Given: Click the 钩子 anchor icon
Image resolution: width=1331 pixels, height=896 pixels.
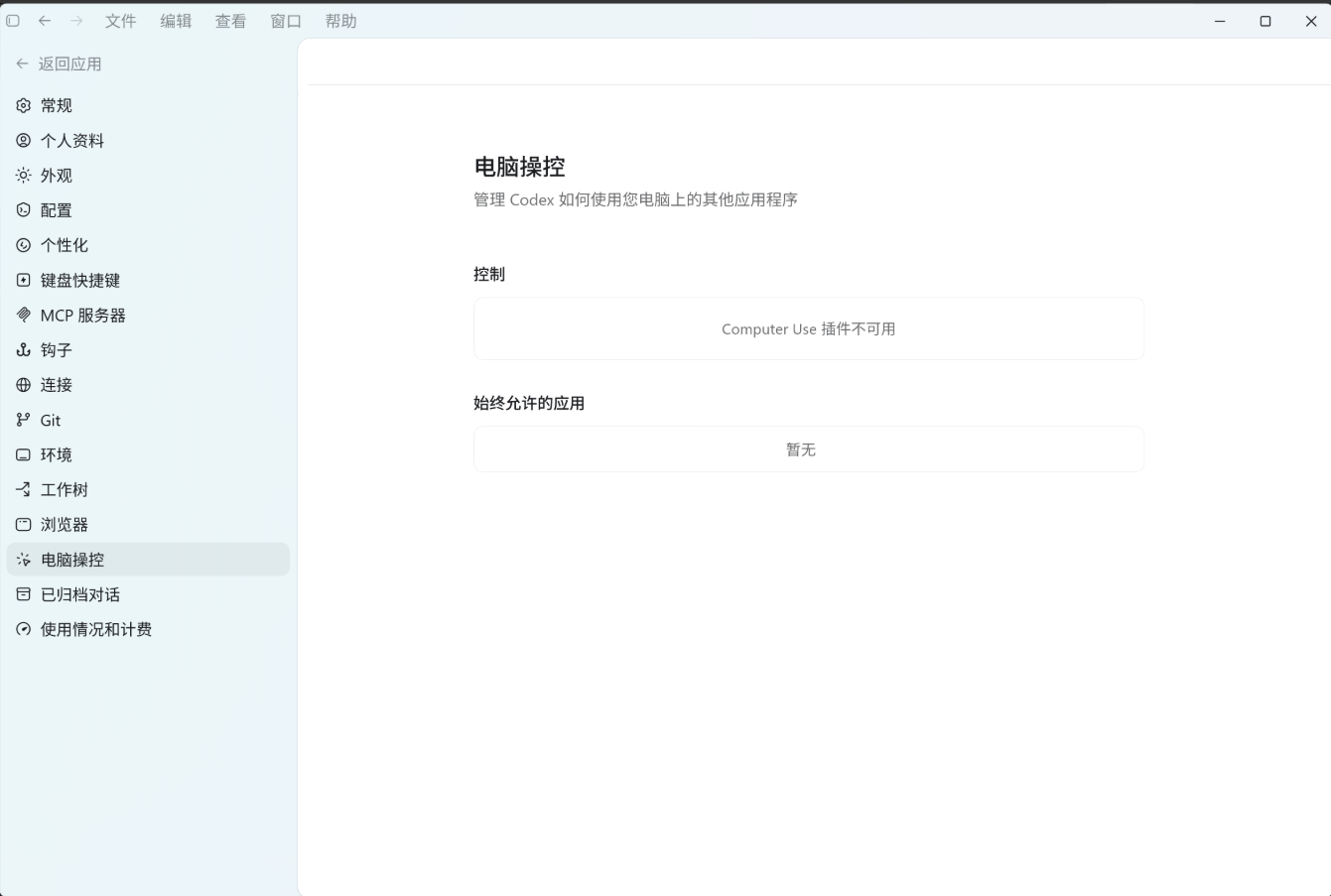Looking at the screenshot, I should click(x=24, y=349).
